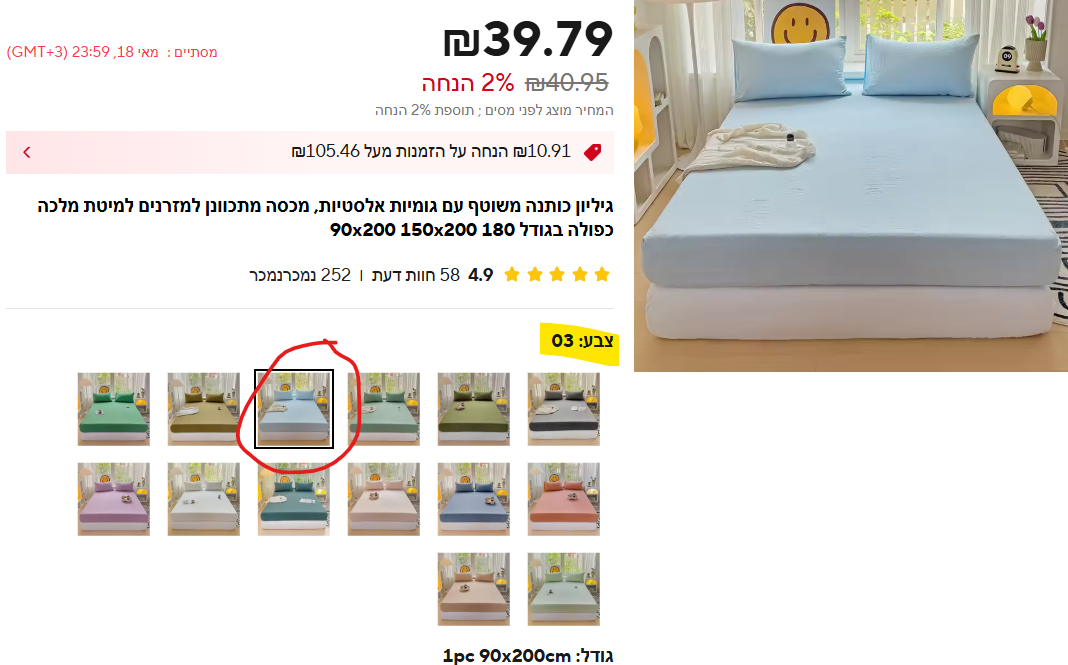Select the dark olive green bedsheet swatch
Screen dimensions: 1068x665
(473, 409)
